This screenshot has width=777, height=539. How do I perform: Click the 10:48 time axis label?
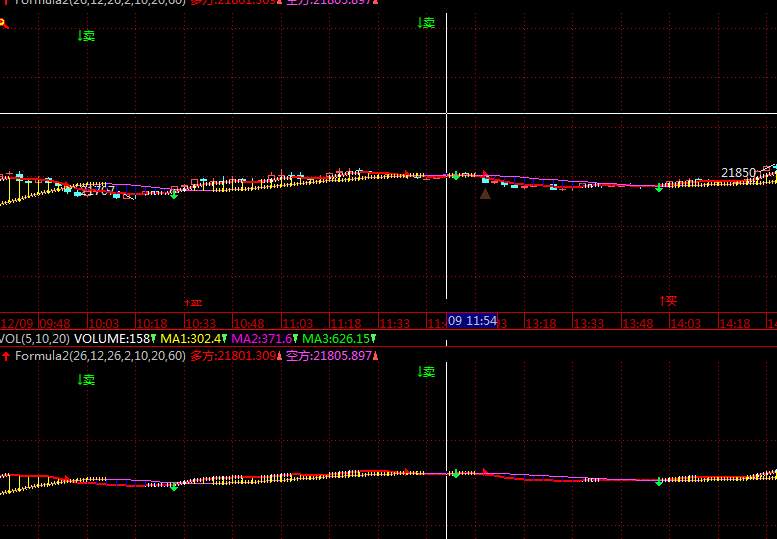pyautogui.click(x=249, y=323)
